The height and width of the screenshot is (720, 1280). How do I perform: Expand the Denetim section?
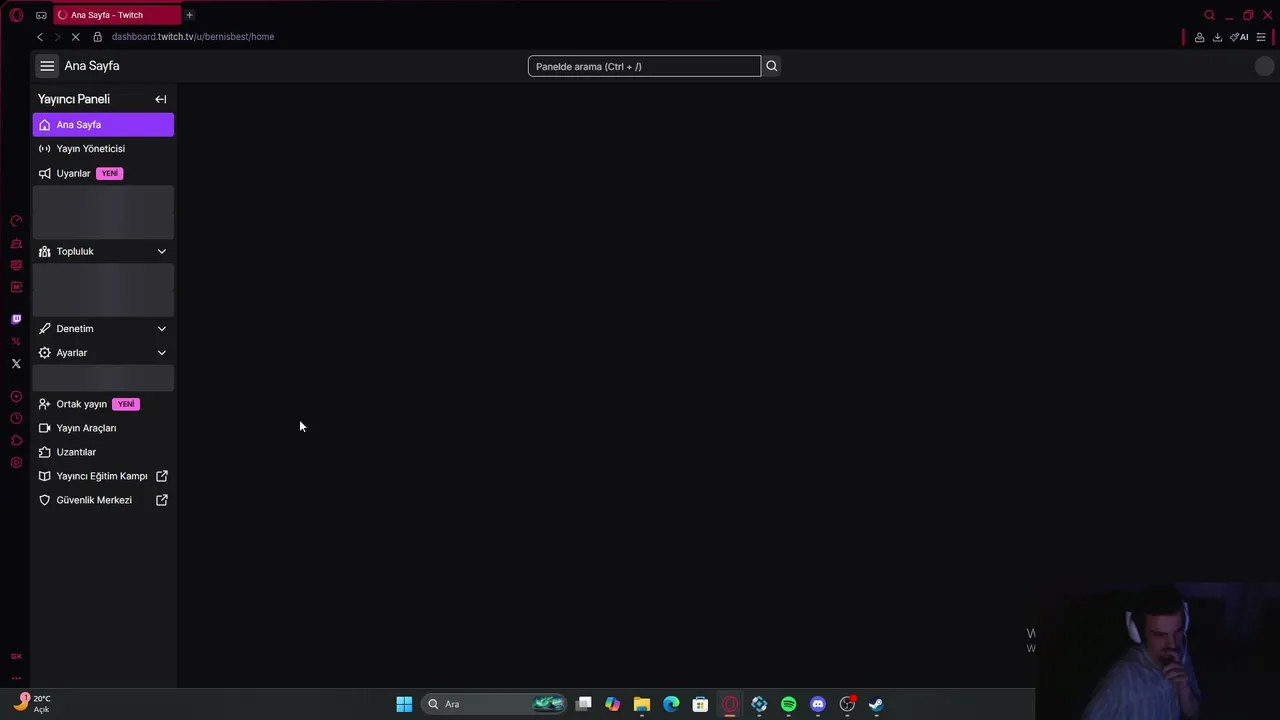103,328
